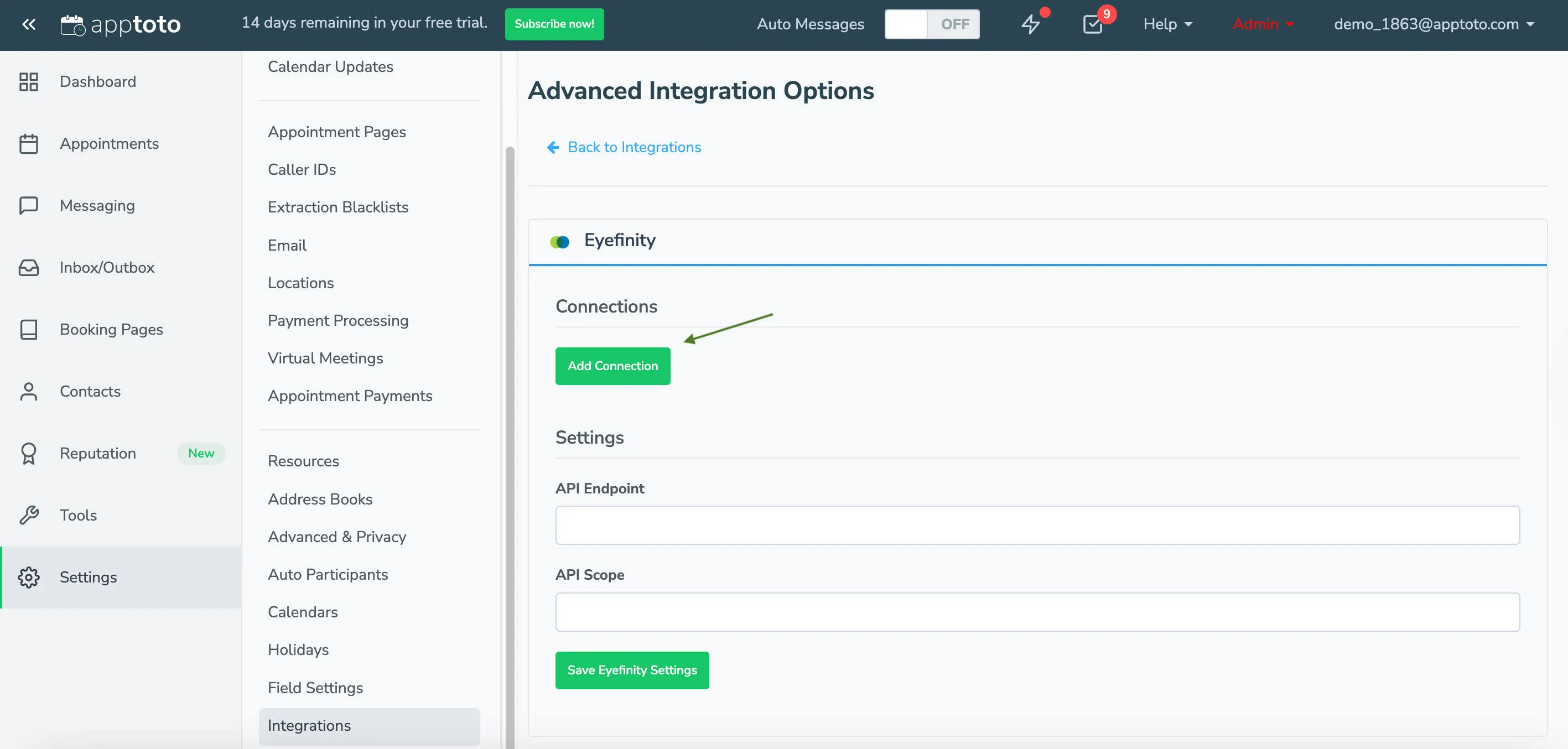The width and height of the screenshot is (1568, 749).
Task: Expand the Admin dropdown
Action: point(1262,24)
